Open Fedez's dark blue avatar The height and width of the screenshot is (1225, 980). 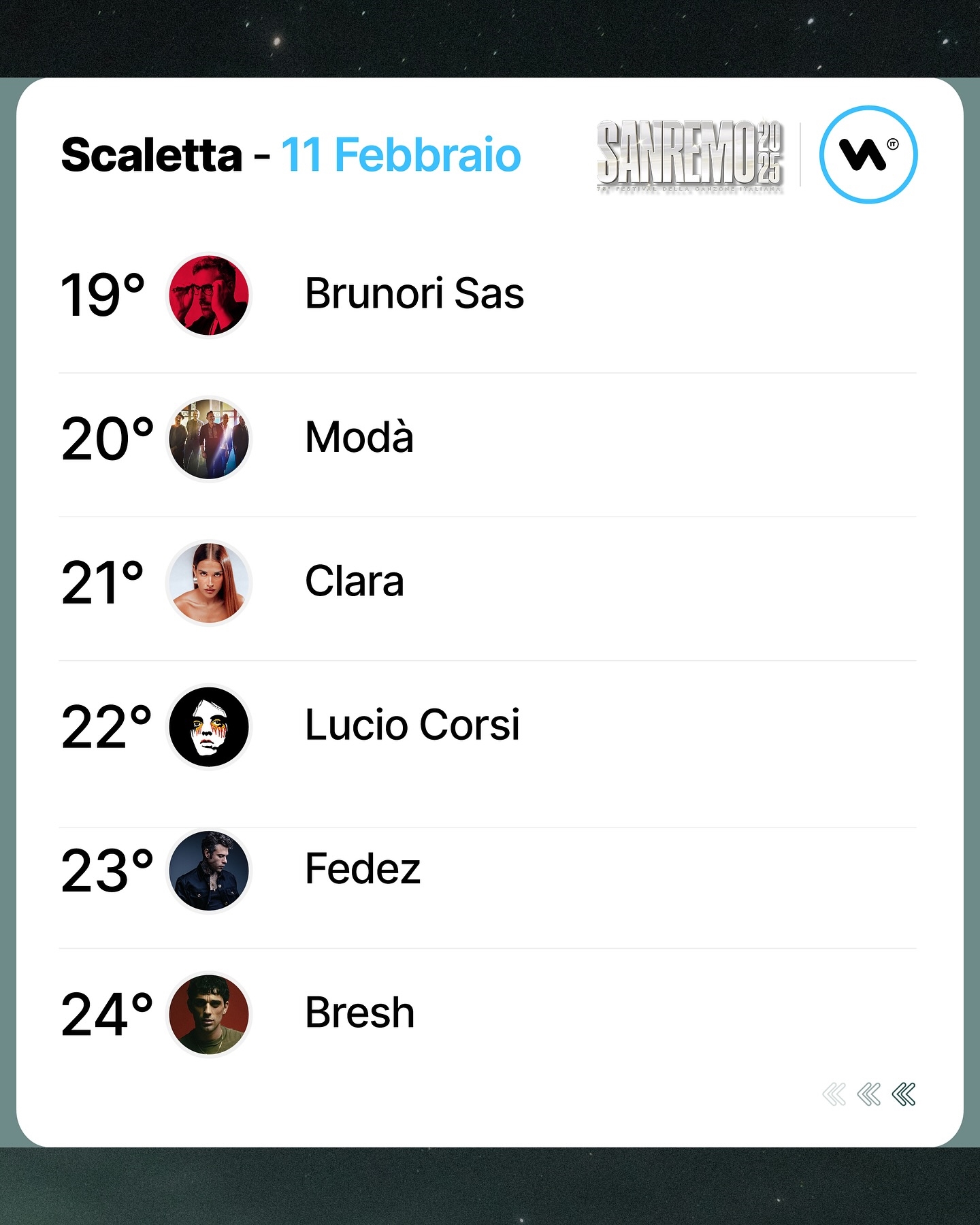coord(209,870)
